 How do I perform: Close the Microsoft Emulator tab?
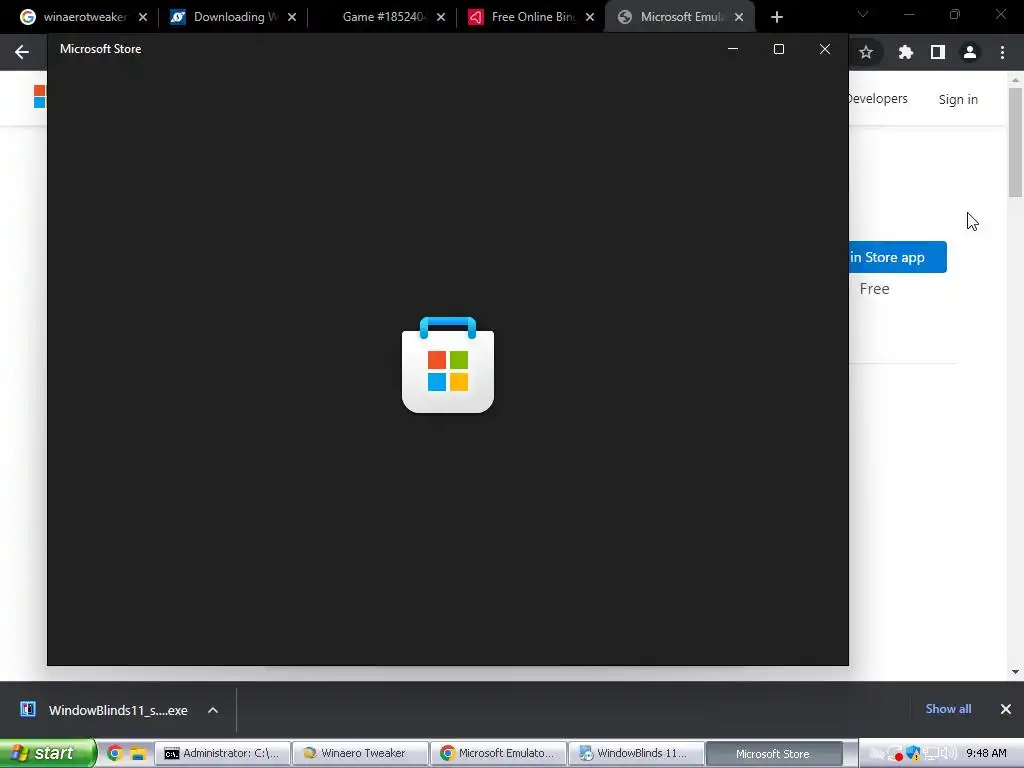739,17
